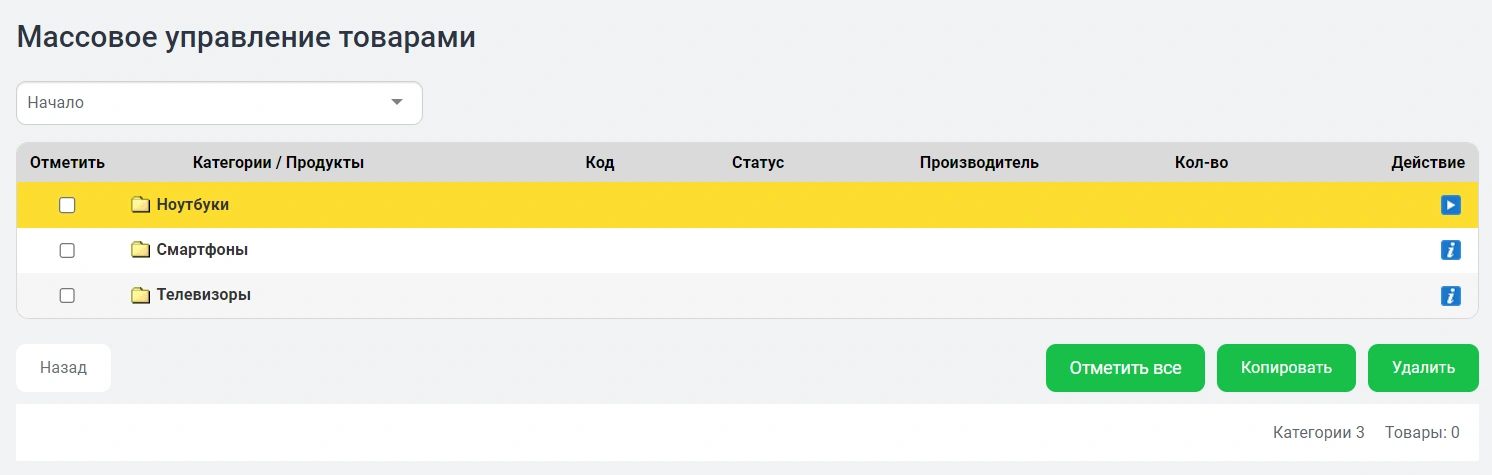
Task: Open the Ноутбуки category
Action: coord(193,205)
